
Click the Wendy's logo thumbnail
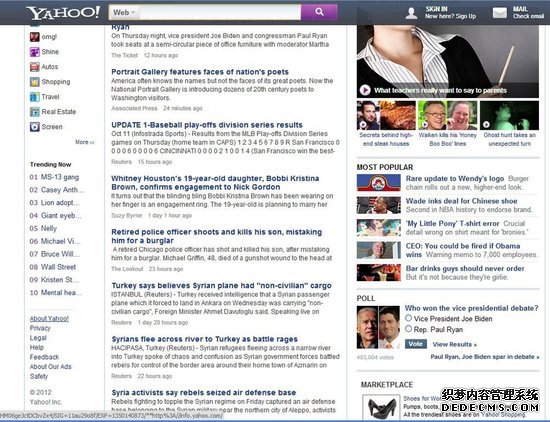(x=378, y=183)
